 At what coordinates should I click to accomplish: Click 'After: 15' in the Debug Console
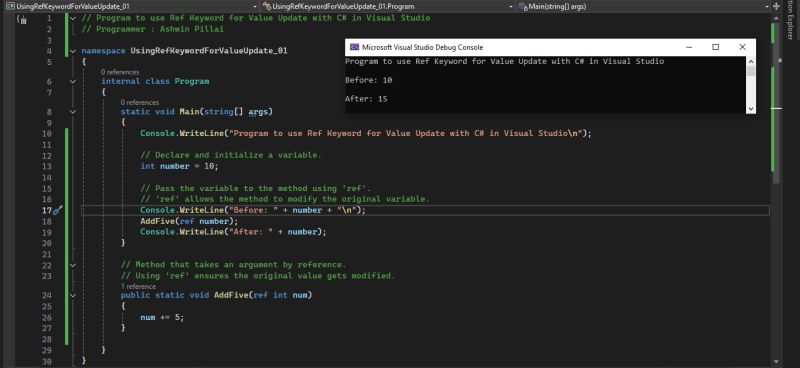366,99
